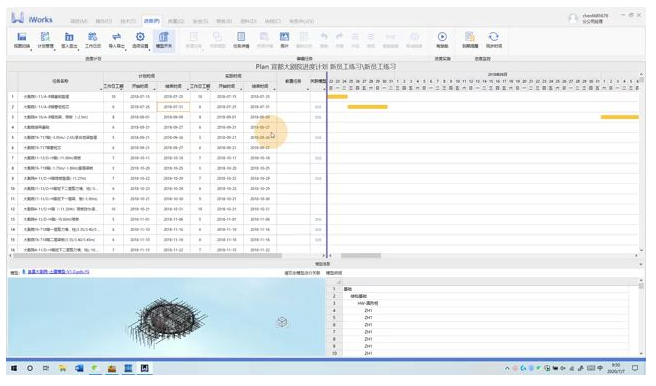Click the Gantt bar for task row 3
Screen dimensions: 656x386
(620, 117)
